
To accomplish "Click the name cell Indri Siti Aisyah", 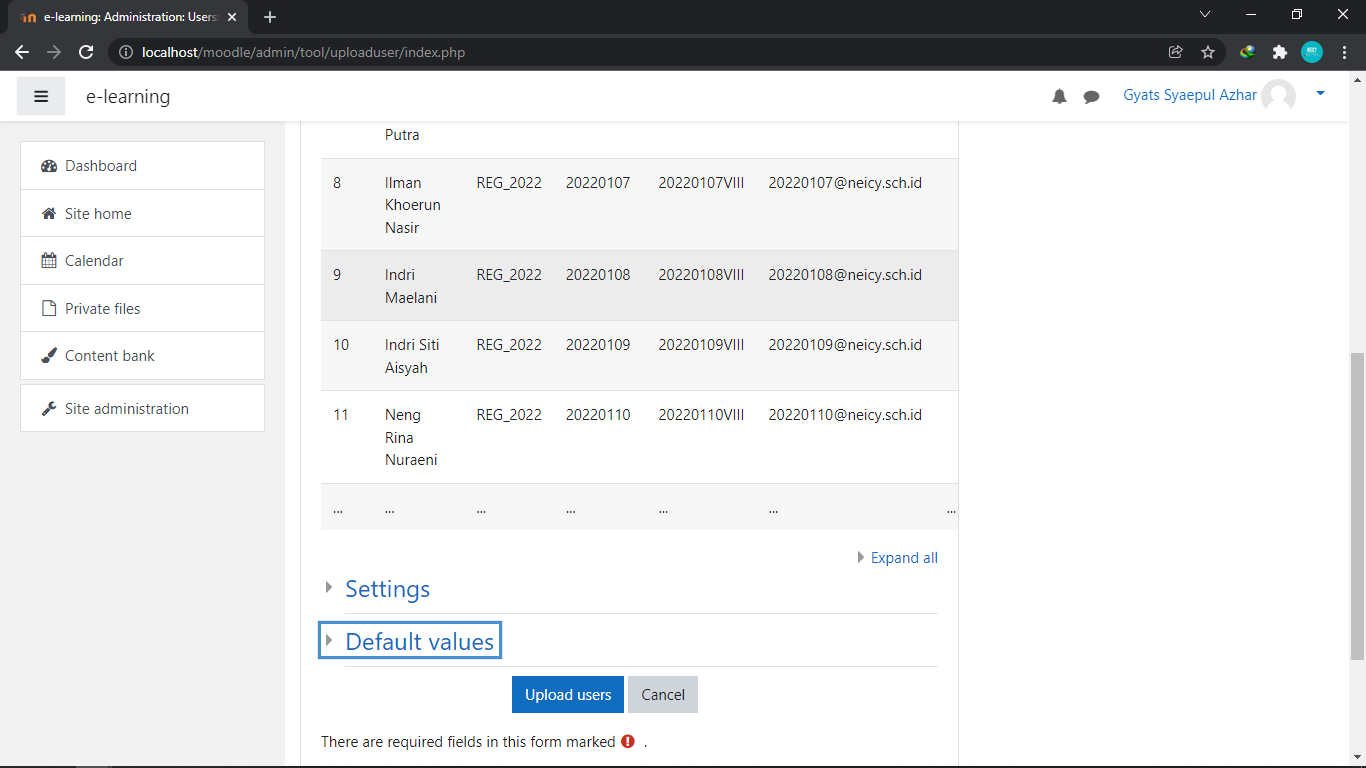I will tap(412, 356).
